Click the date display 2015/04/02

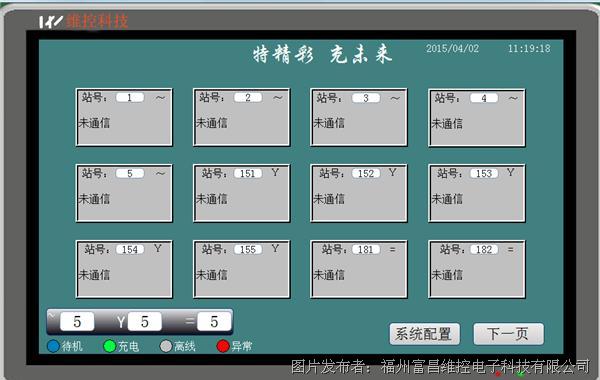pos(452,49)
